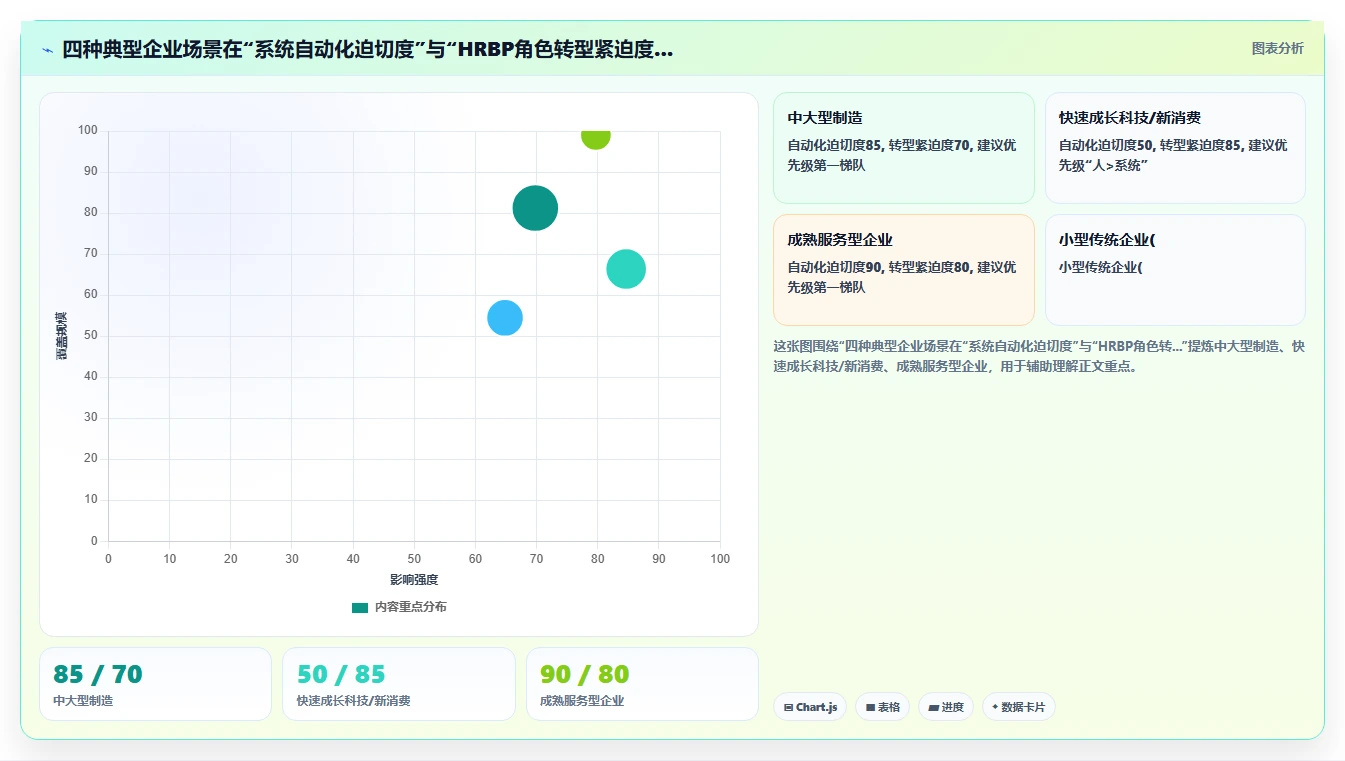This screenshot has height=761, width=1345.
Task: Click the sparkle icon in the 数据卡片 tag
Action: [x=995, y=707]
